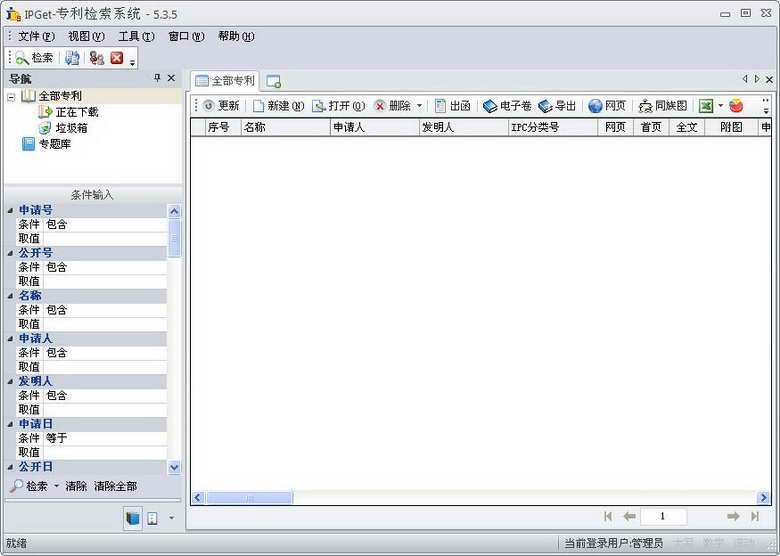
Task: Click the 名称 取值 input field
Action: 104,324
